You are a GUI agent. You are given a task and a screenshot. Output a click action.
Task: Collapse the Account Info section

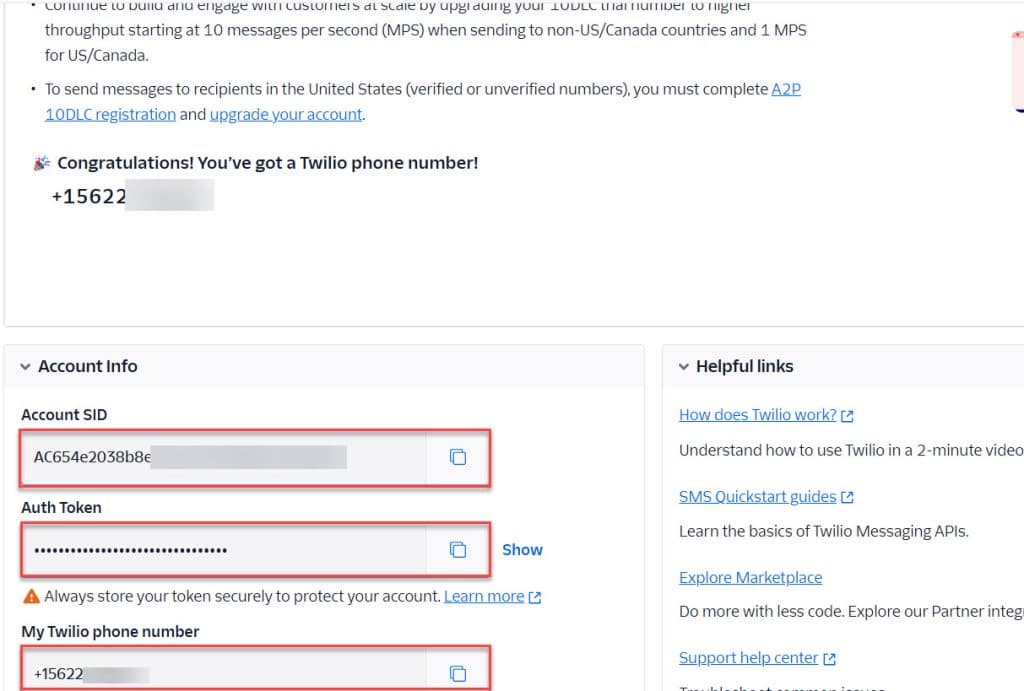click(x=25, y=366)
